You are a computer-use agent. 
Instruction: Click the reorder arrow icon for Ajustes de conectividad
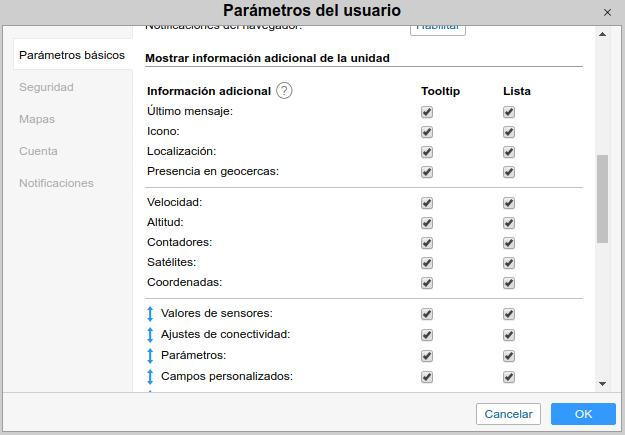151,335
